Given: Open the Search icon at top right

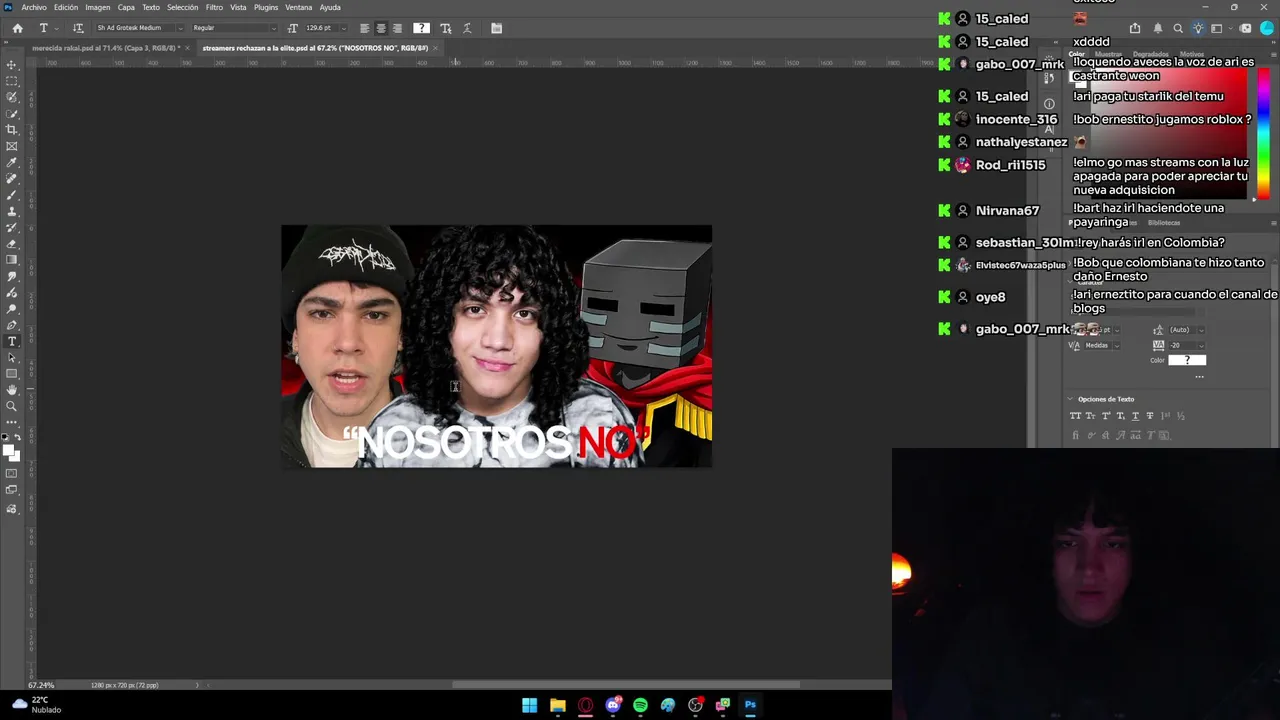Looking at the screenshot, I should click(1178, 28).
